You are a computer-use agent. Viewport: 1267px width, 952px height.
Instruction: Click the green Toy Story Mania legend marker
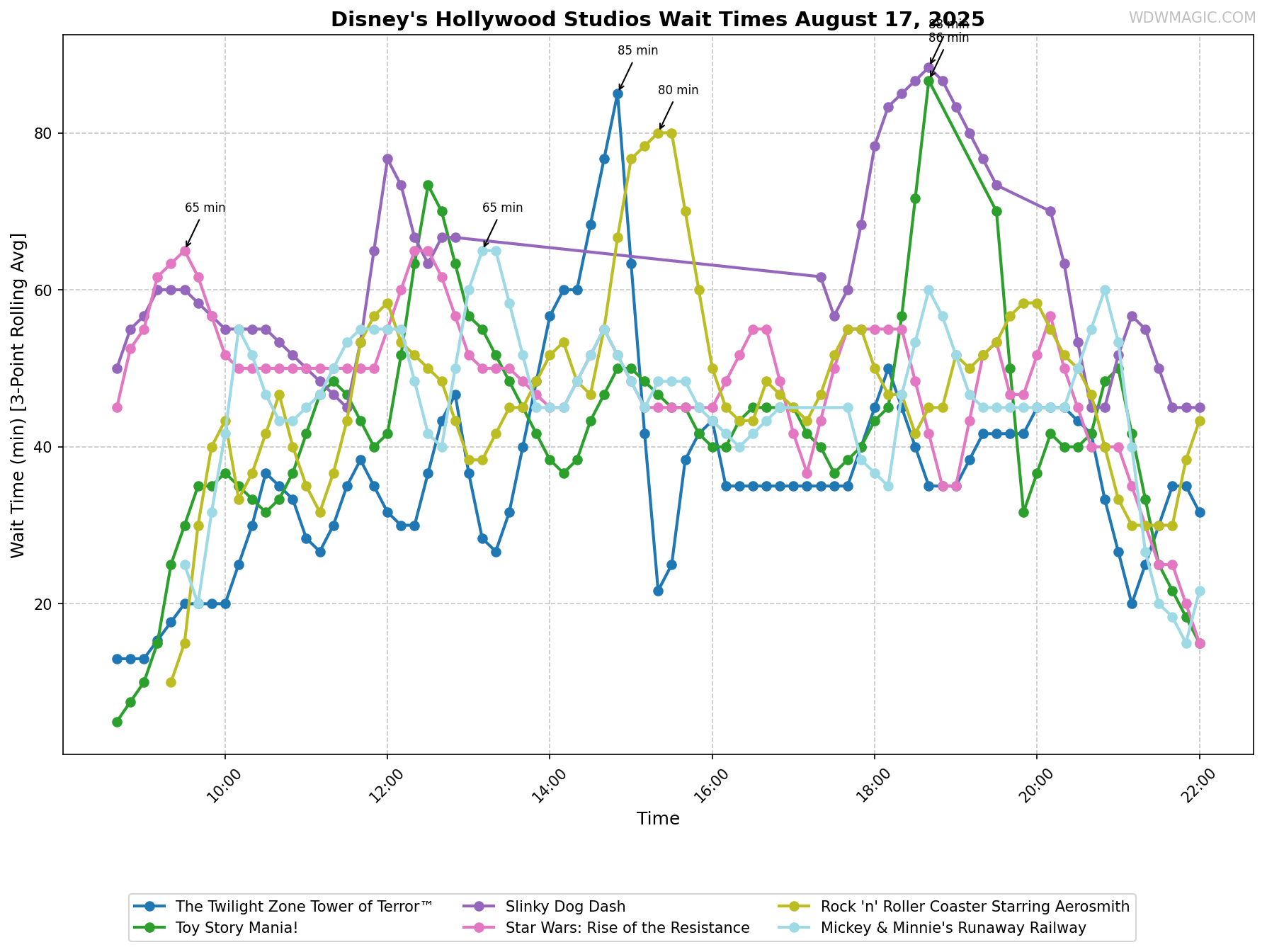click(x=151, y=928)
